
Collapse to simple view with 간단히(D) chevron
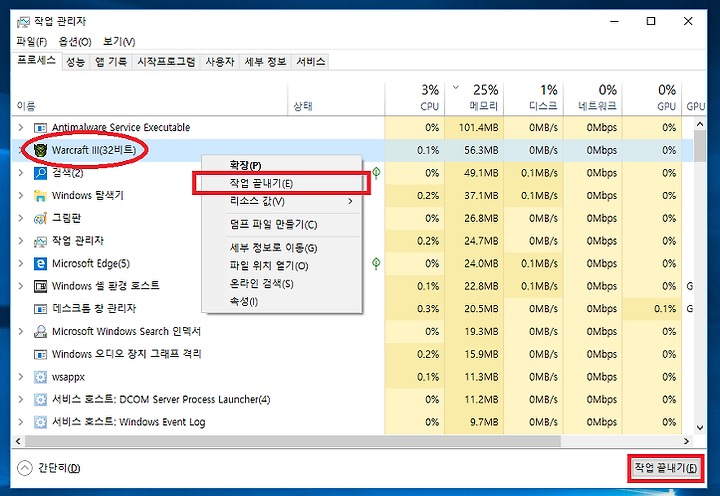tap(25, 468)
